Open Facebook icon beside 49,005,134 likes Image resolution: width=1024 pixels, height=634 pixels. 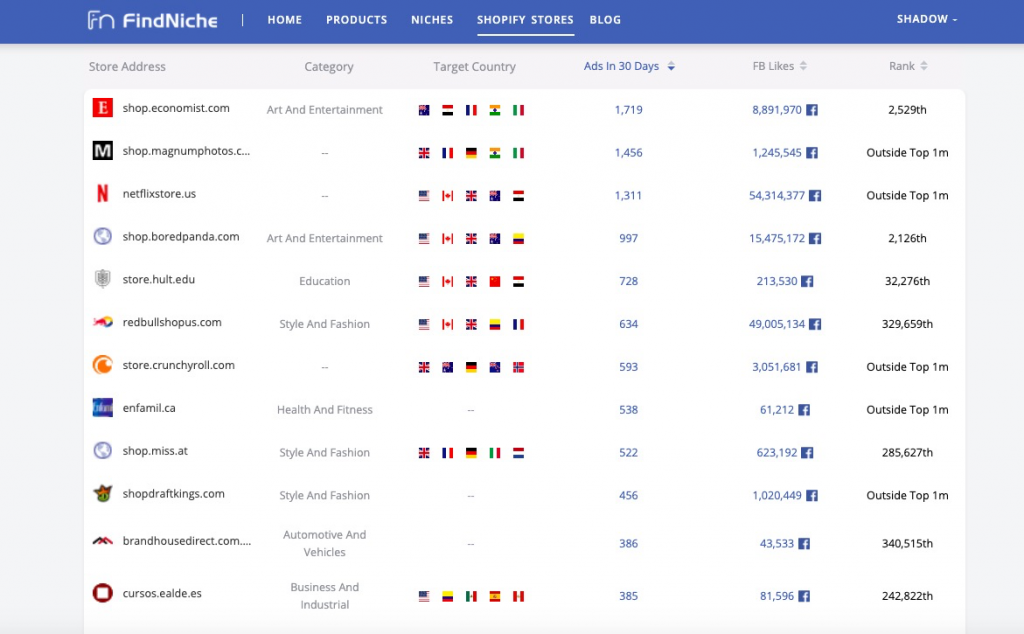815,324
